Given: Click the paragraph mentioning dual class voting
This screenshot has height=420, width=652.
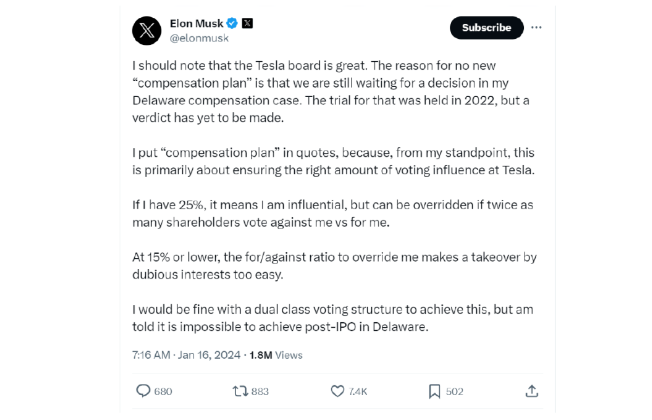Looking at the screenshot, I should point(333,318).
